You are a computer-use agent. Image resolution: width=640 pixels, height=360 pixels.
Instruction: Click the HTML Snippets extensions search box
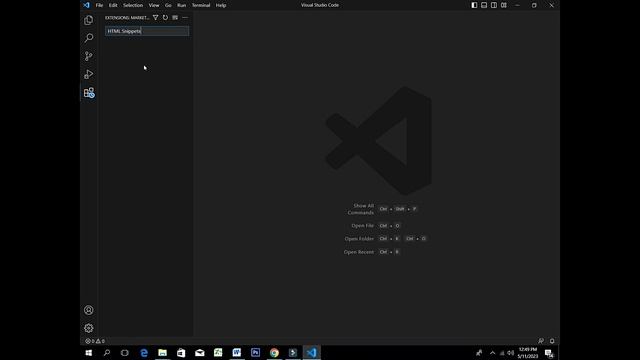(x=147, y=31)
